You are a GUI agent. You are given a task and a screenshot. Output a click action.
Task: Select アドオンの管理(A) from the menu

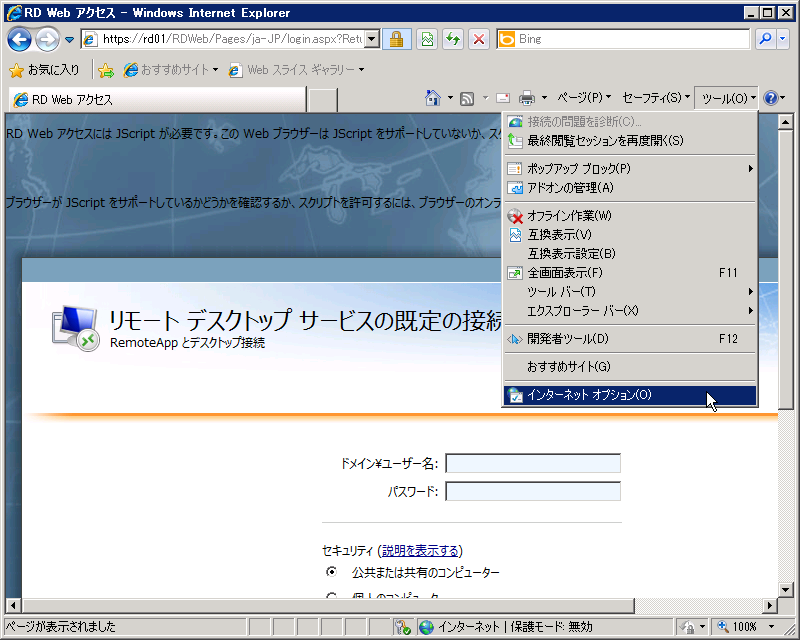pyautogui.click(x=630, y=188)
